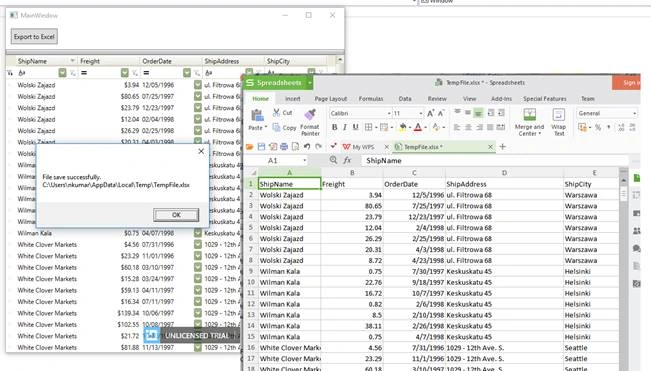Click the orange Sign in button
The image size is (651, 371).
(627, 83)
